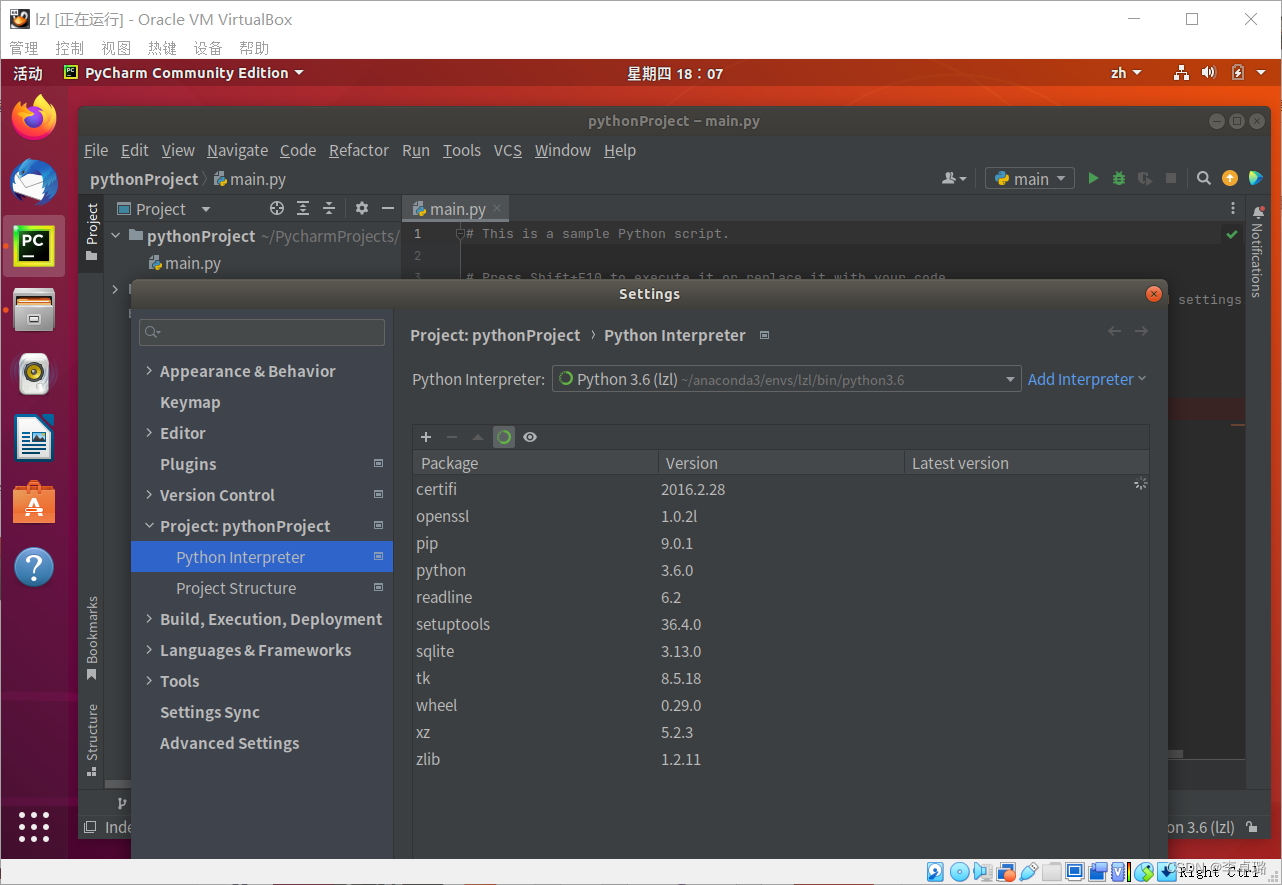Image resolution: width=1282 pixels, height=885 pixels.
Task: Start debugging with the green bug icon
Action: point(1119,178)
